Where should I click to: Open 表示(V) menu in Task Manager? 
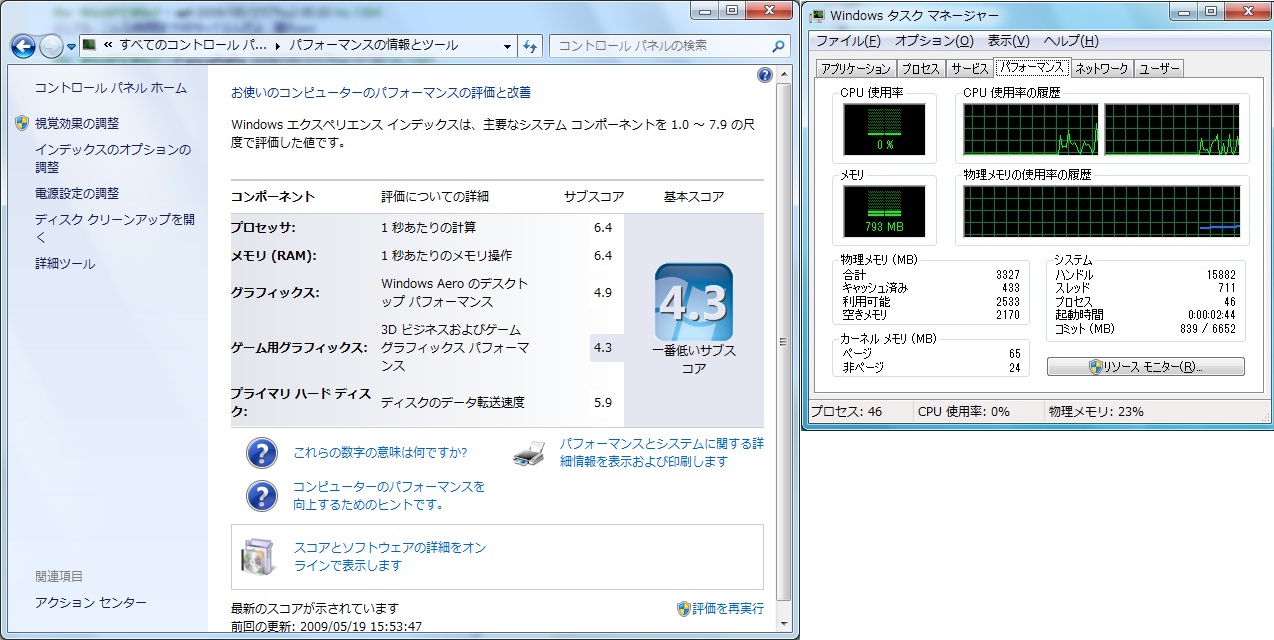click(1008, 41)
